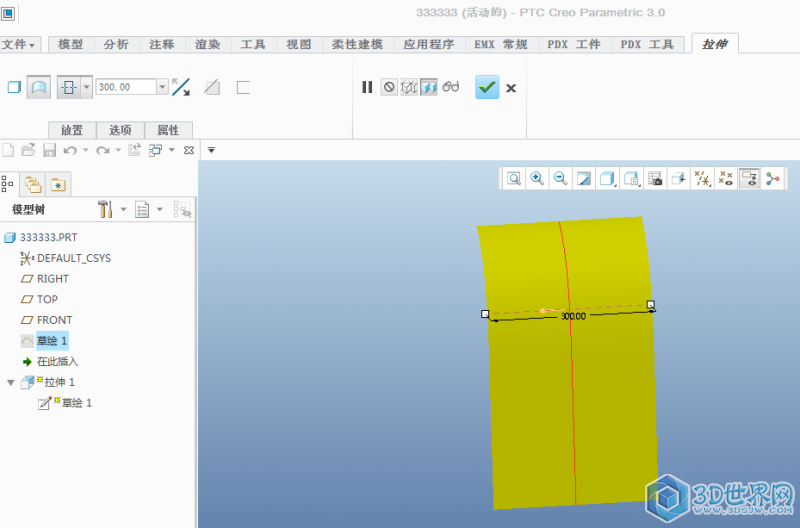This screenshot has height=528, width=800.
Task: Switch to the PDX 工具 ribbon tab
Action: [647, 44]
